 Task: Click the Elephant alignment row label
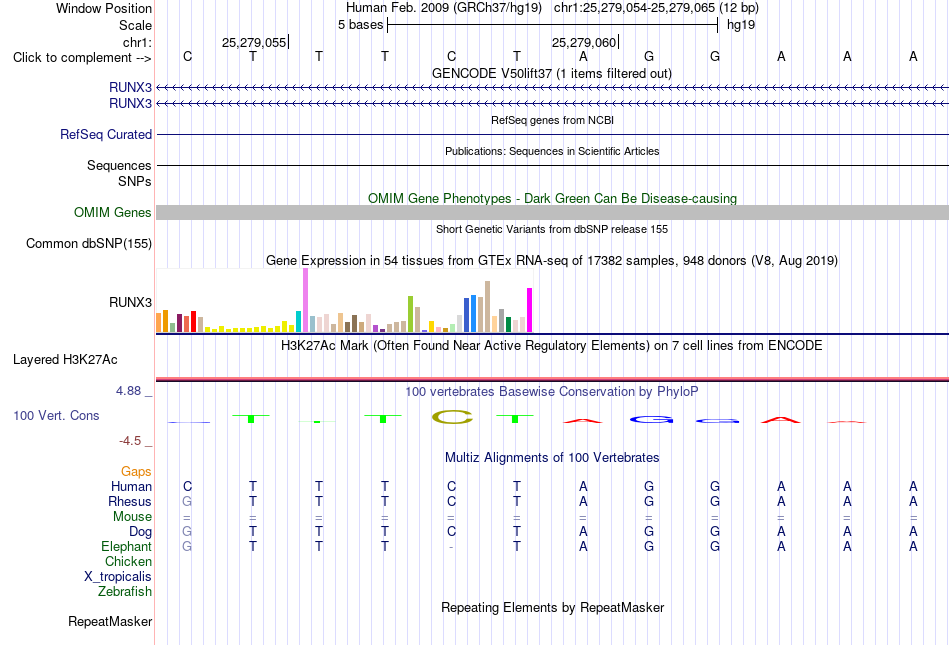point(127,546)
